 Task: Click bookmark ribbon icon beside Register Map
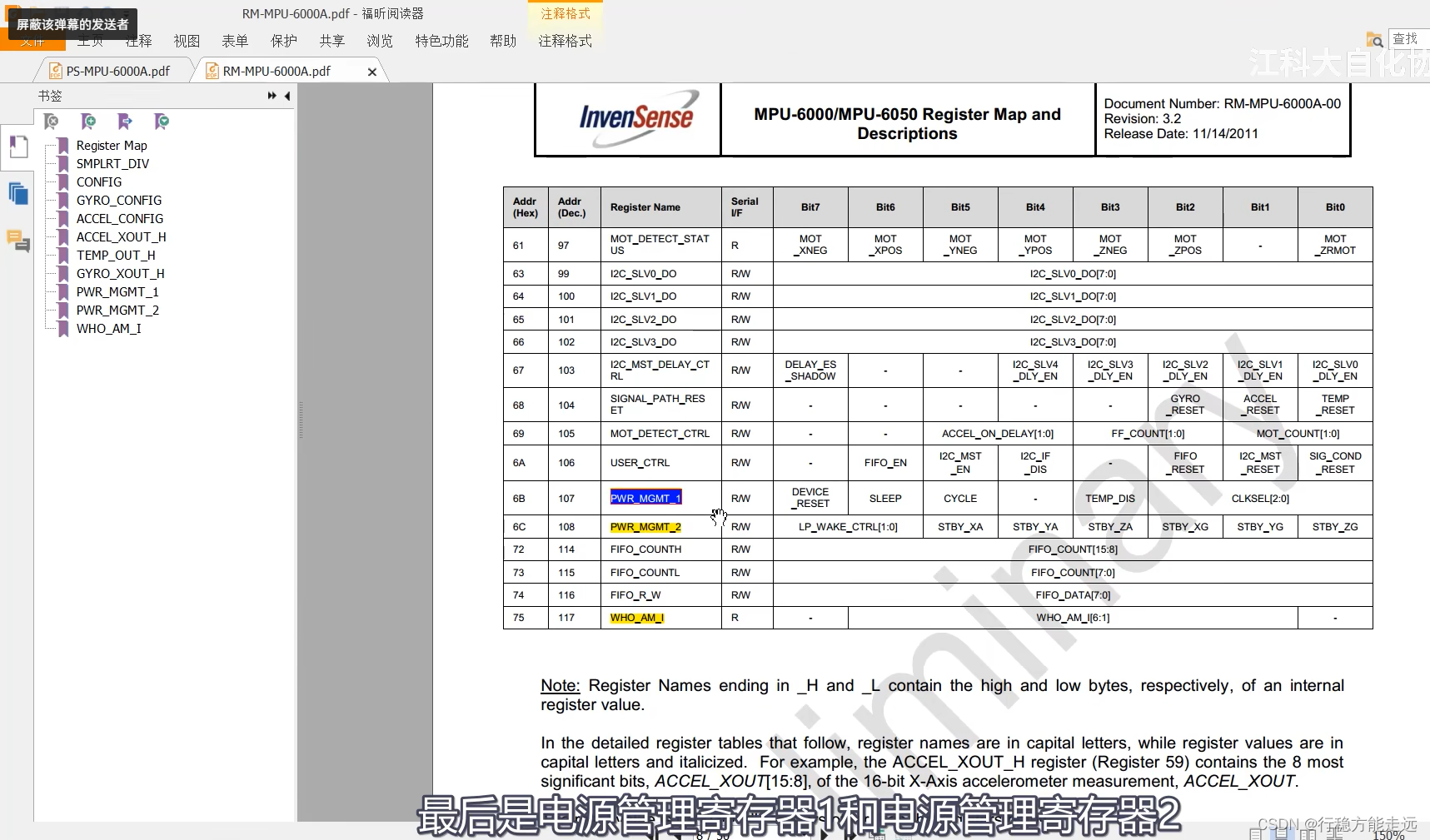point(63,146)
